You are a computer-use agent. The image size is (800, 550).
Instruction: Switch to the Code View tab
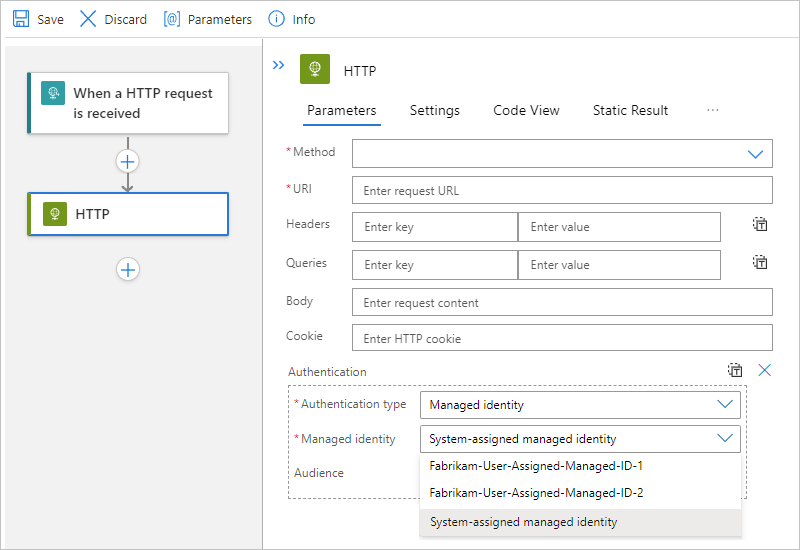[x=526, y=110]
